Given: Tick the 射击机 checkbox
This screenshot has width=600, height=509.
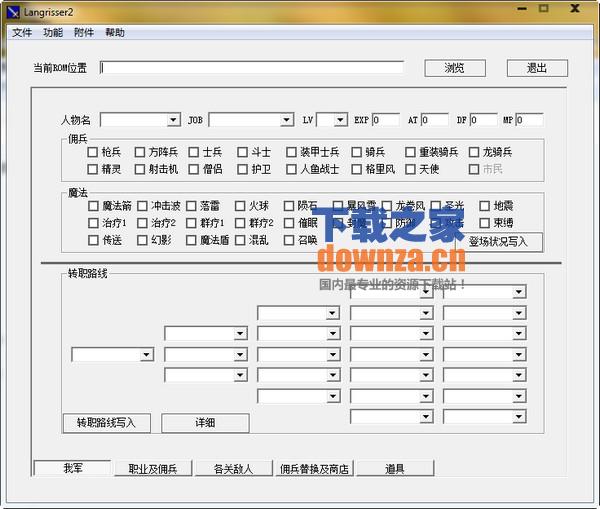Looking at the screenshot, I should [140, 169].
